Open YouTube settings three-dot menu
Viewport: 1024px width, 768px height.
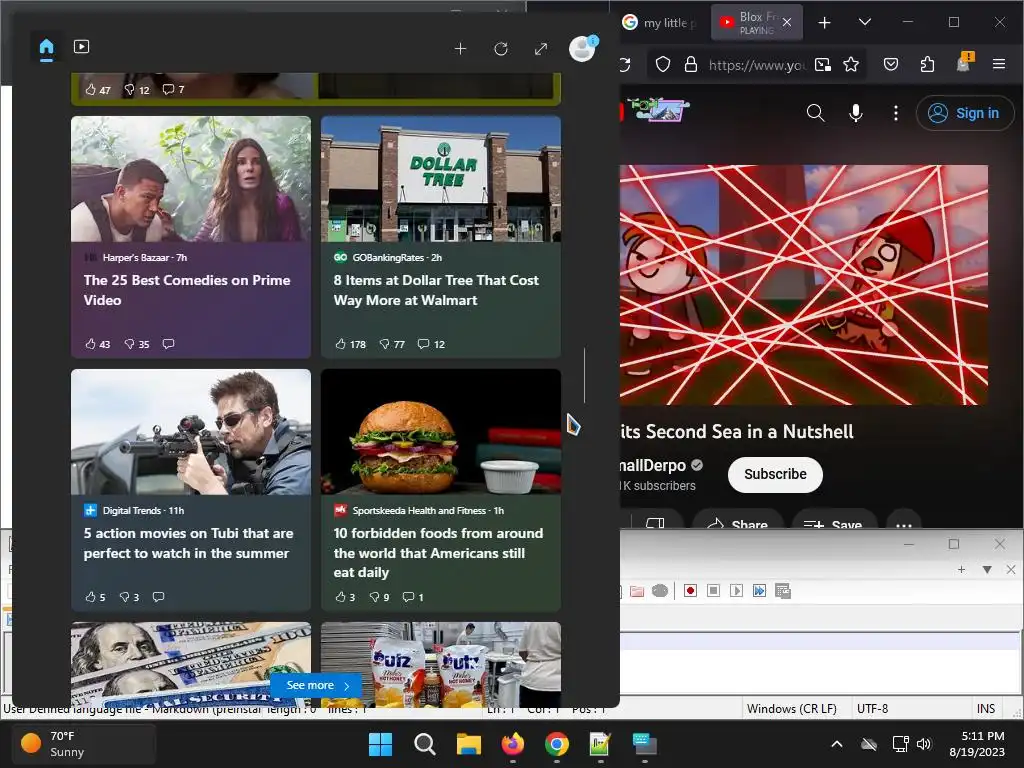point(895,113)
